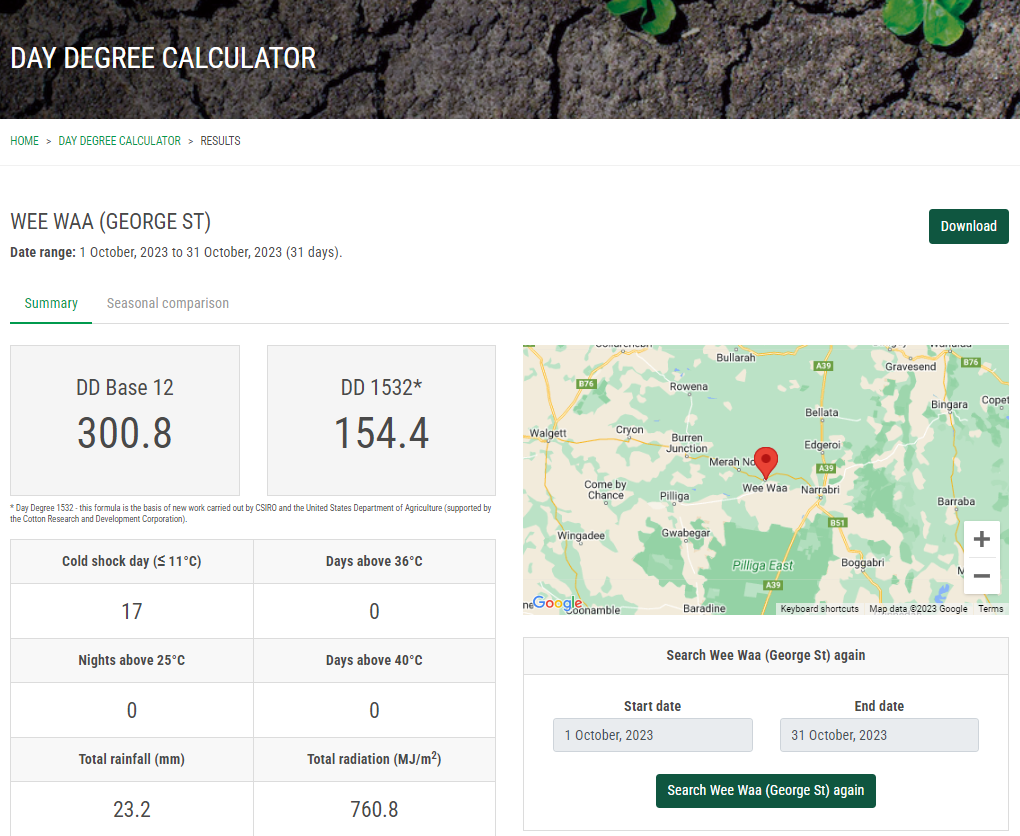Select the red Wee Waa map marker
The height and width of the screenshot is (836, 1020).
click(765, 460)
